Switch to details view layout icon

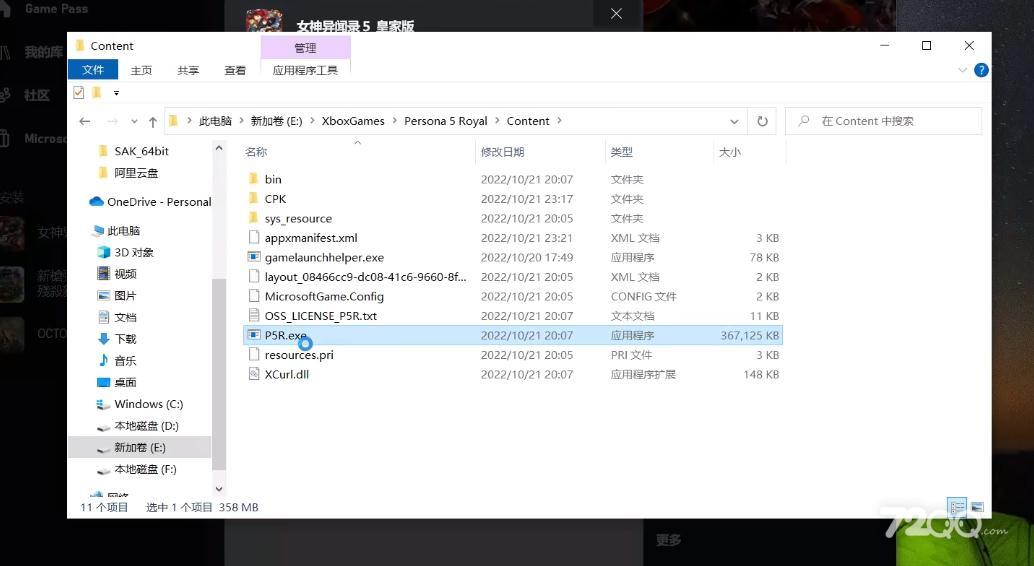(x=957, y=507)
